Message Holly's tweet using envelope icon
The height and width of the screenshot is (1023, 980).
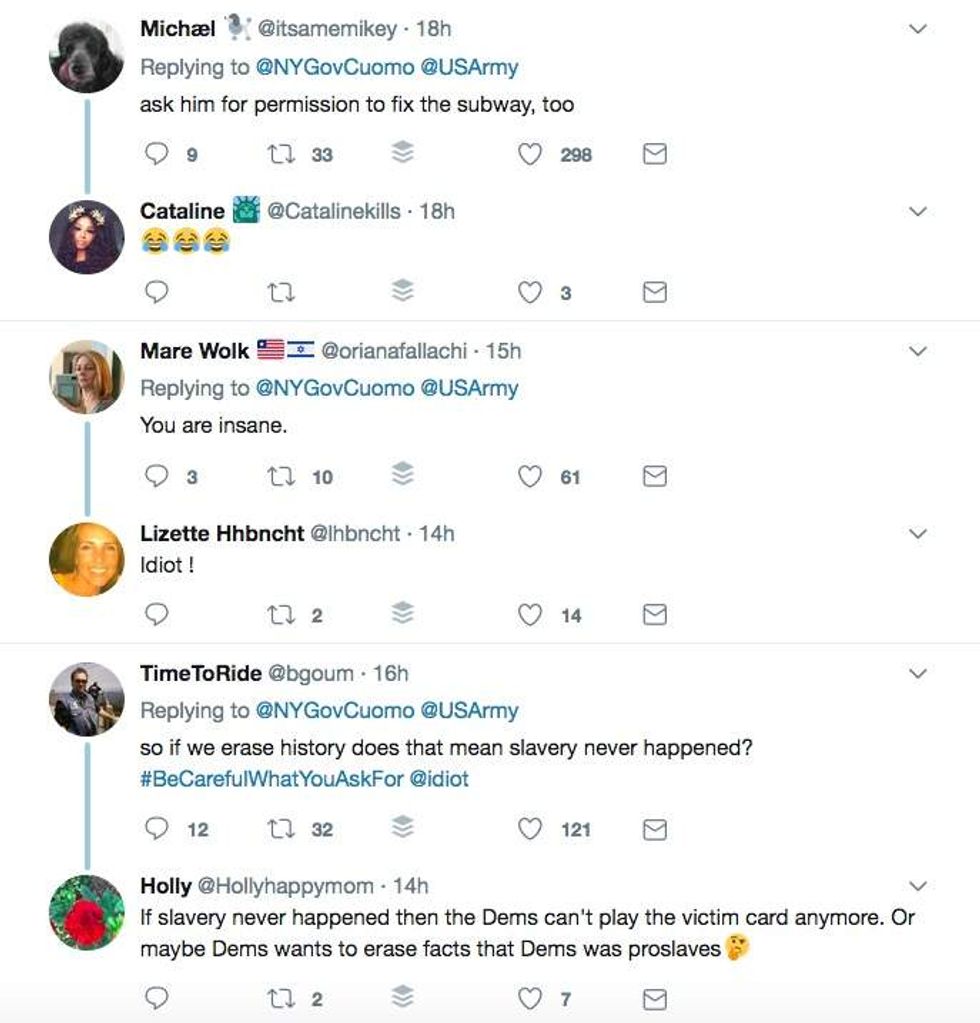pos(654,997)
